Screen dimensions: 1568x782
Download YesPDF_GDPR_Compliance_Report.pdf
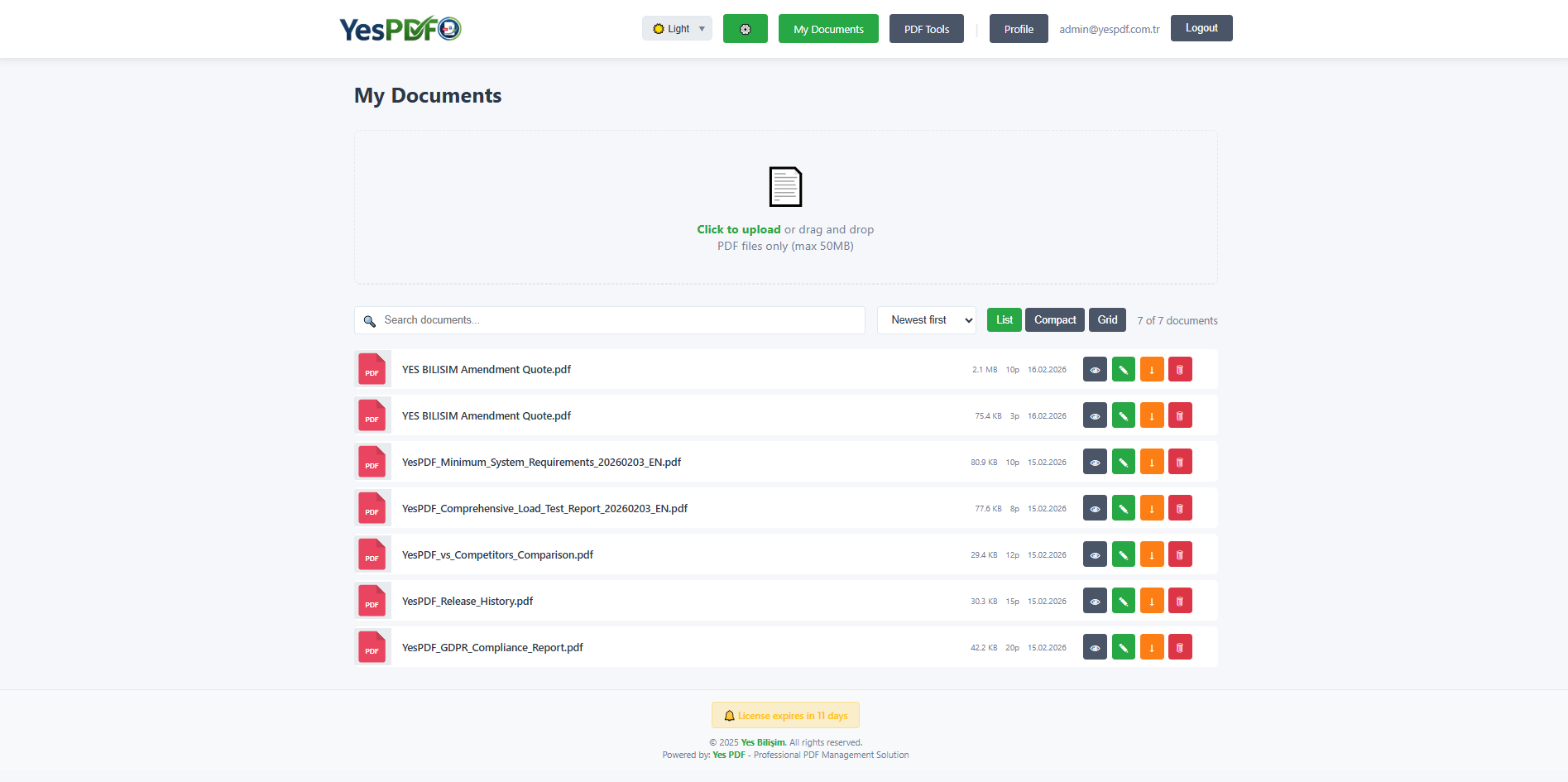(1151, 648)
